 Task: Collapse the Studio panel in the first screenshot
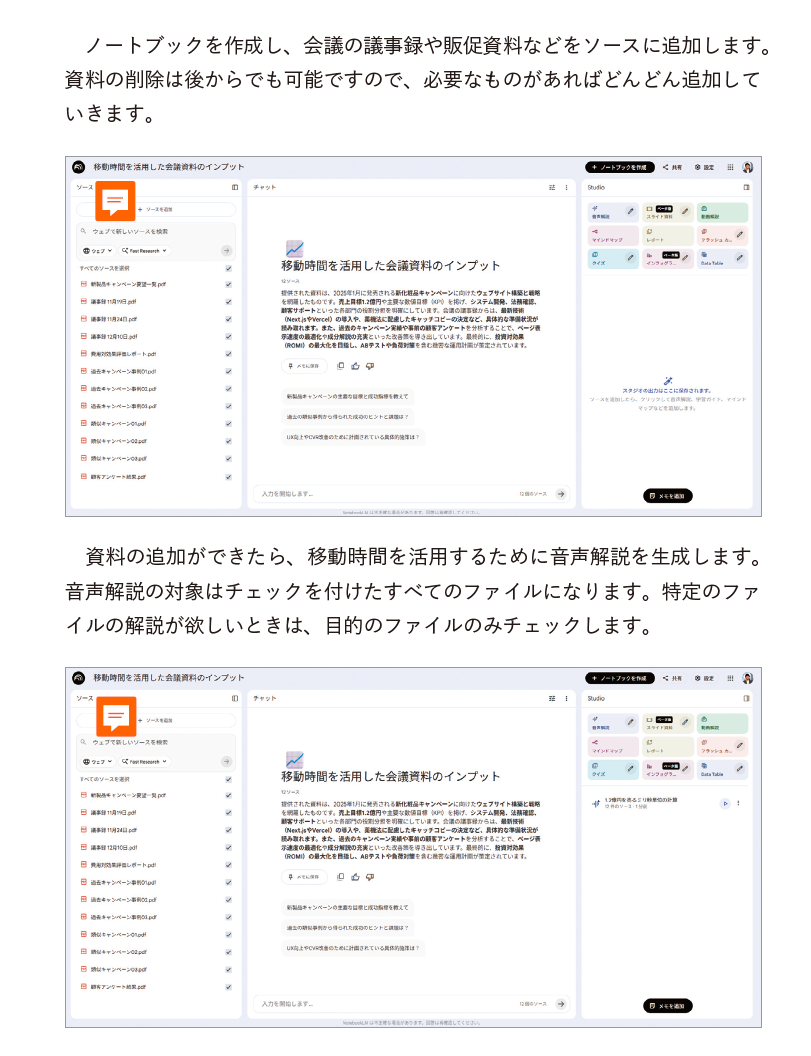[746, 187]
